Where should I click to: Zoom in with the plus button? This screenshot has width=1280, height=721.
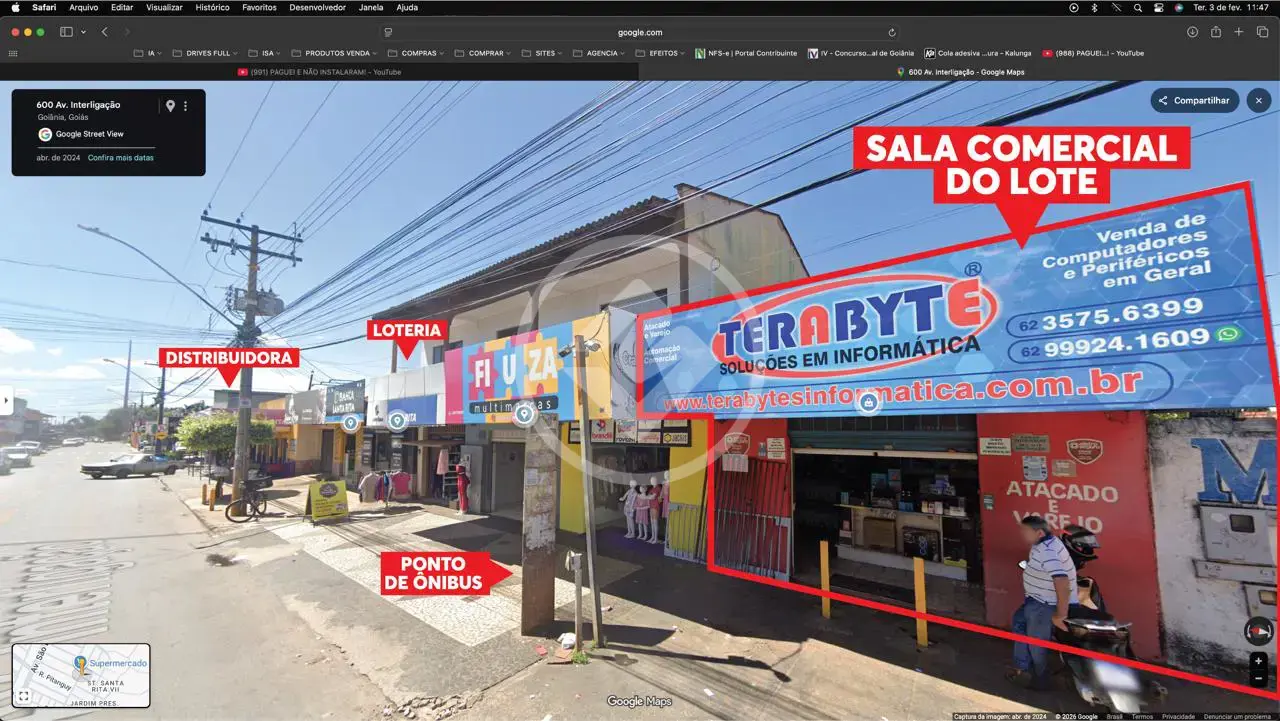[1258, 661]
